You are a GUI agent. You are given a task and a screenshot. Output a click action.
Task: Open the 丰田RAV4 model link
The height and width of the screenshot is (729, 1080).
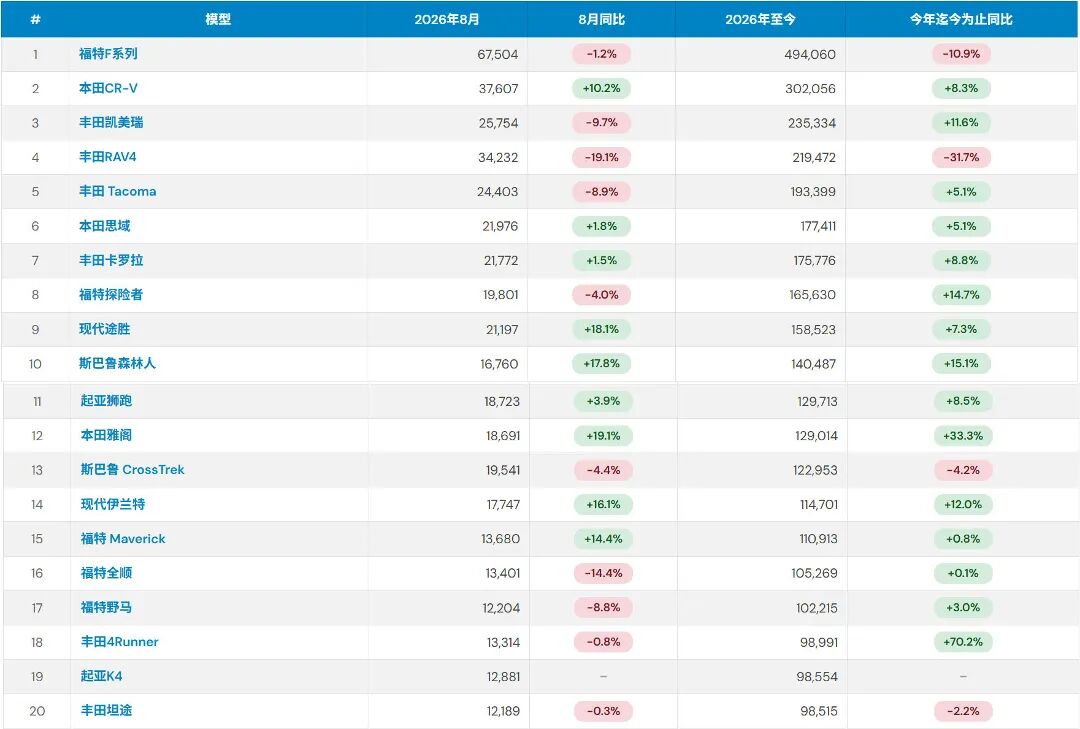click(107, 157)
